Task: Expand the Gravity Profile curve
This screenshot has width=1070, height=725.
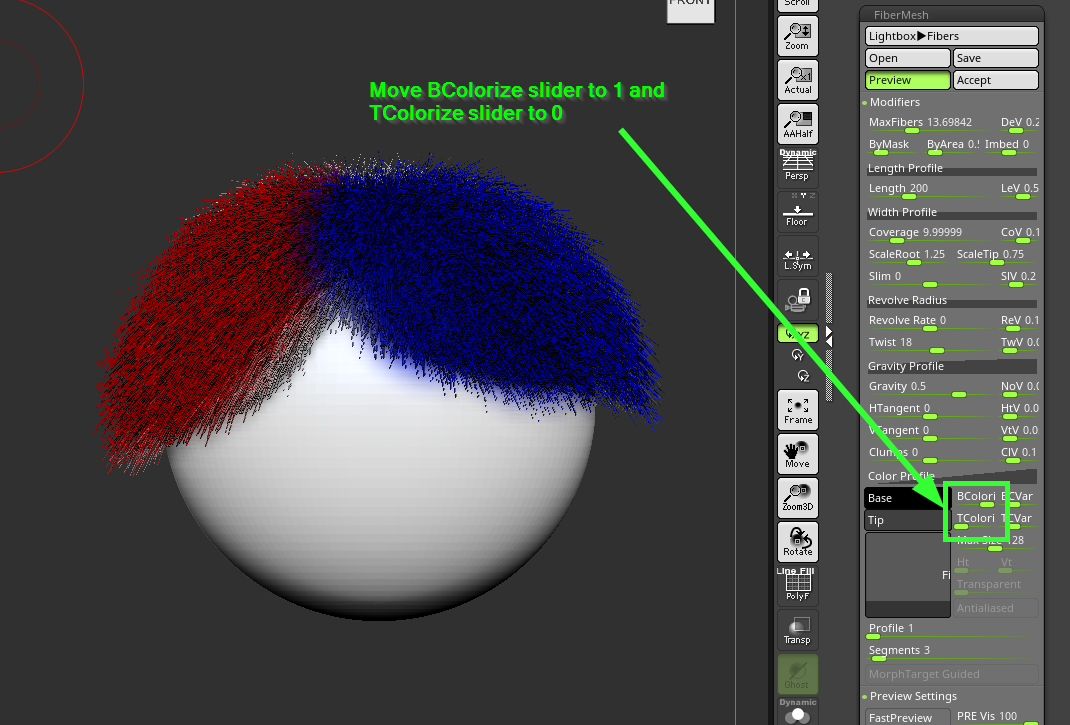Action: [952, 366]
